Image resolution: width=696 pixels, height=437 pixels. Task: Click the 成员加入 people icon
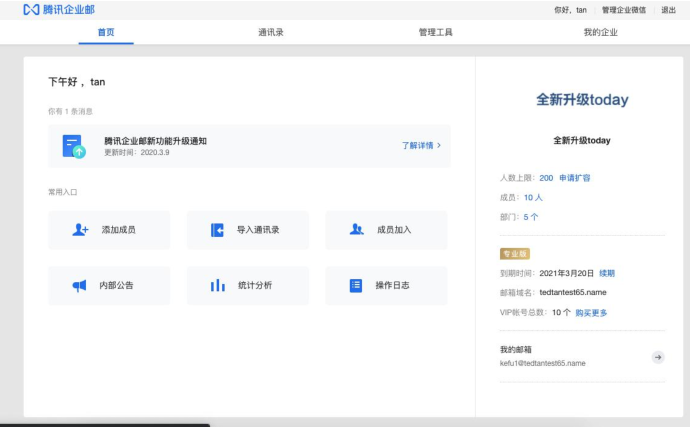click(x=356, y=230)
